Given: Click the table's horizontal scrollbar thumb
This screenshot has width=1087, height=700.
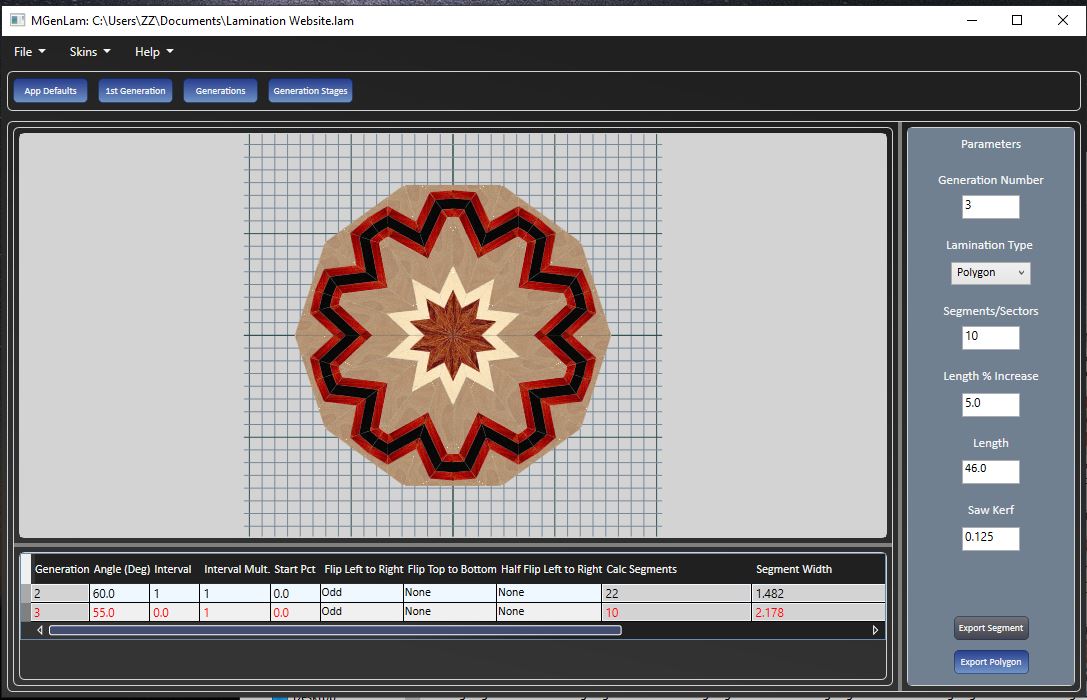Looking at the screenshot, I should click(x=335, y=630).
